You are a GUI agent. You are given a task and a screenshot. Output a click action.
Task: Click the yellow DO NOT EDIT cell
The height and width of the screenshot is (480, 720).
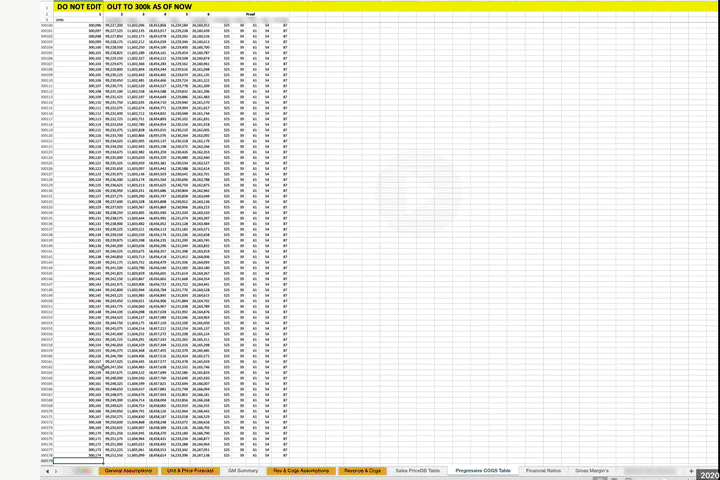tap(78, 6)
